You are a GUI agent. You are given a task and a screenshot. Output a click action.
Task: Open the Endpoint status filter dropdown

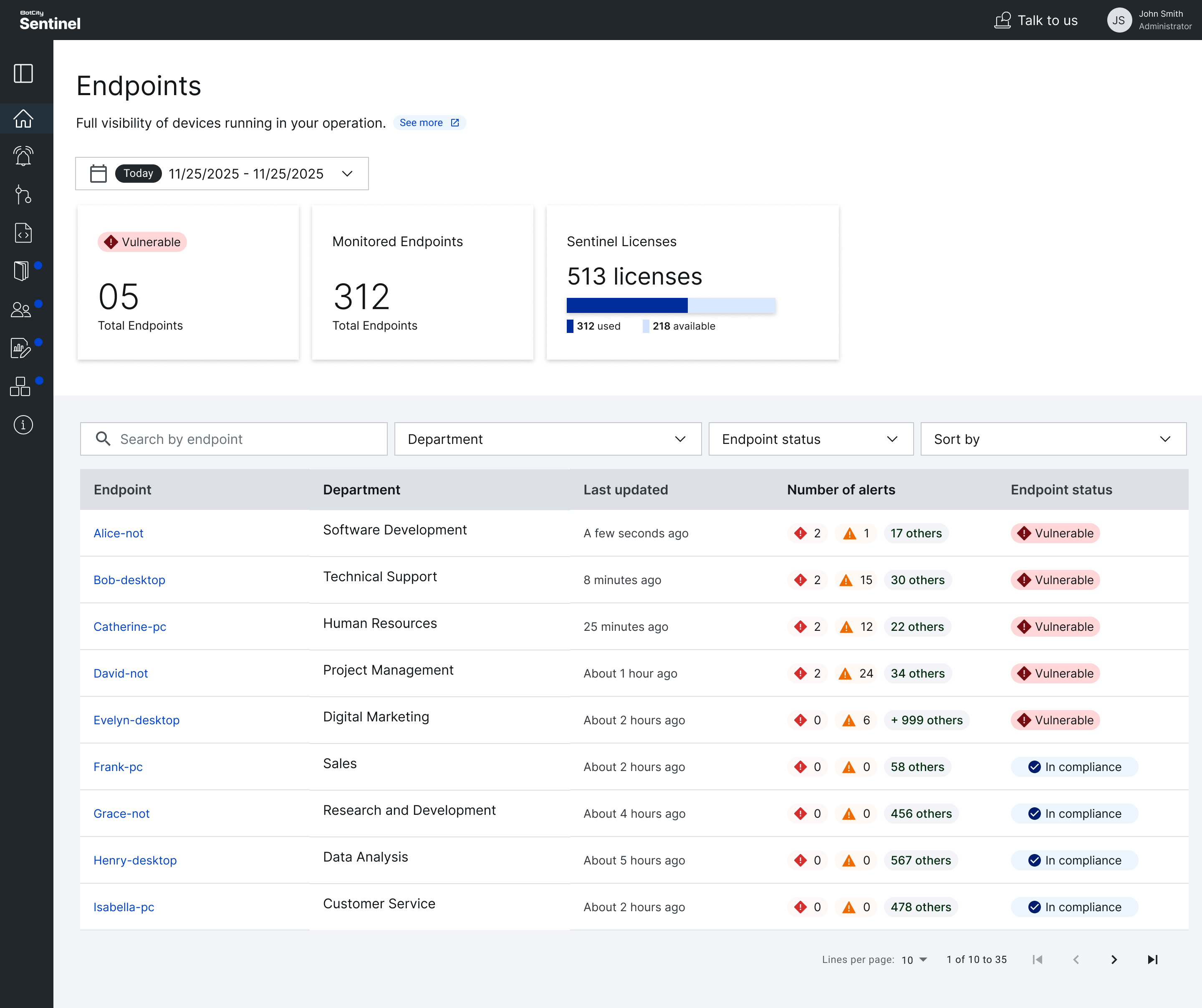pos(810,439)
